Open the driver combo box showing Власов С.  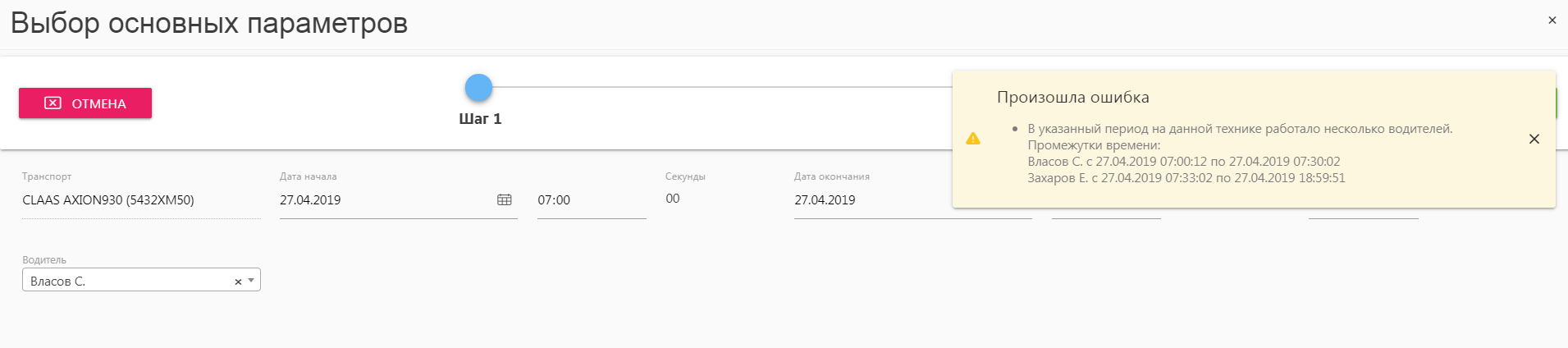(x=141, y=280)
